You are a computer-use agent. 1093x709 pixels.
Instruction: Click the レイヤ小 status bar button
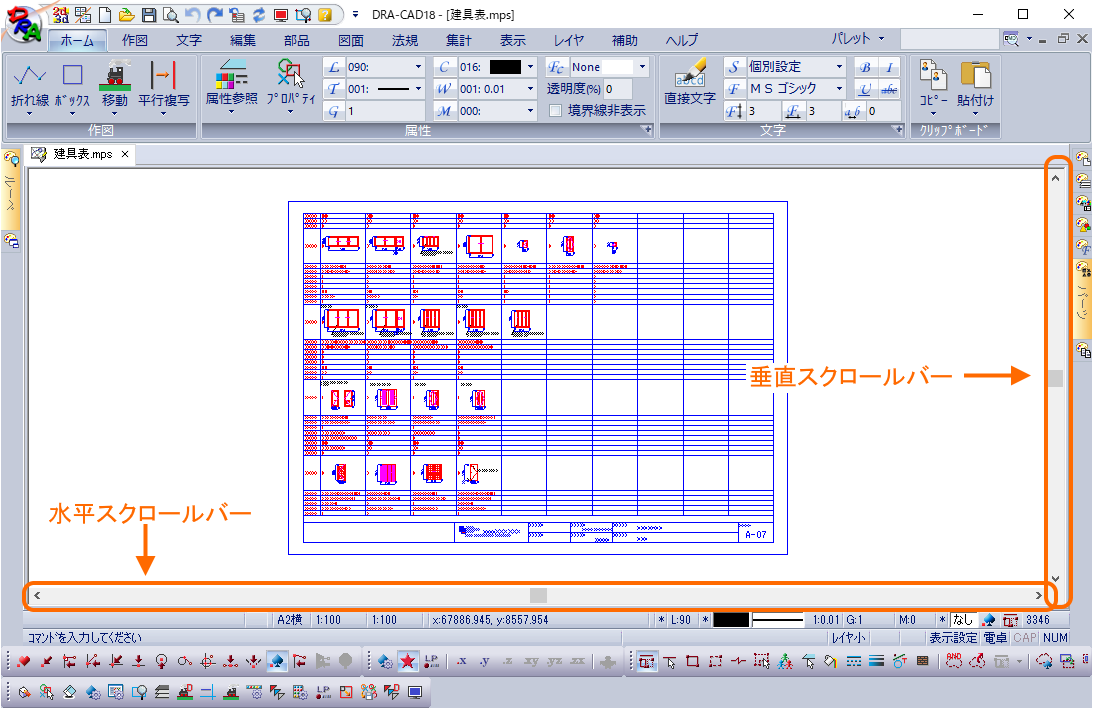848,637
